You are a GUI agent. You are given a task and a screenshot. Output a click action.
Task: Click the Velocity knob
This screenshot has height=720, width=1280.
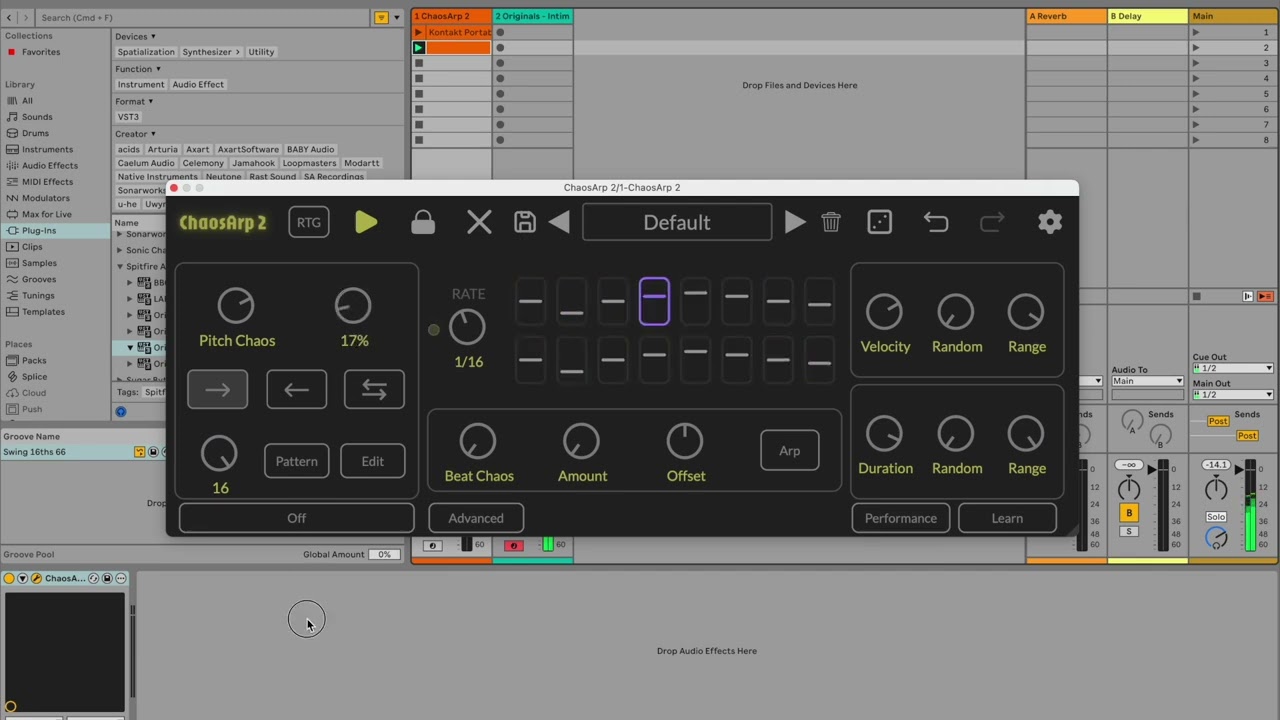pyautogui.click(x=884, y=312)
